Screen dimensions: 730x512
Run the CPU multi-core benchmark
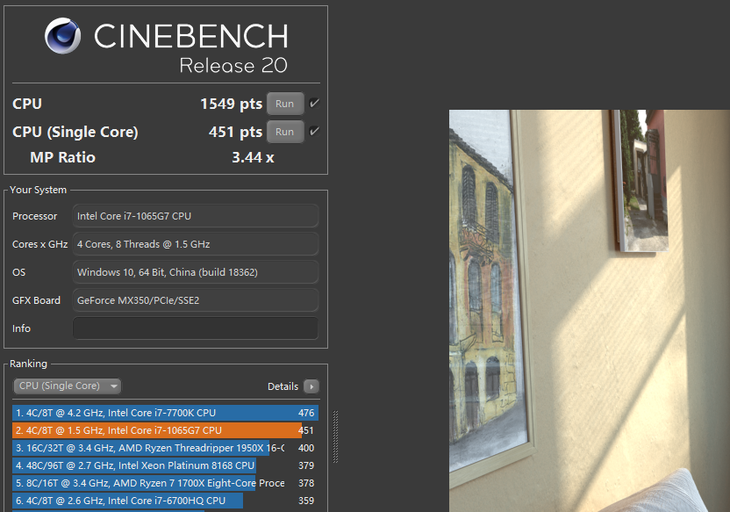pos(284,104)
